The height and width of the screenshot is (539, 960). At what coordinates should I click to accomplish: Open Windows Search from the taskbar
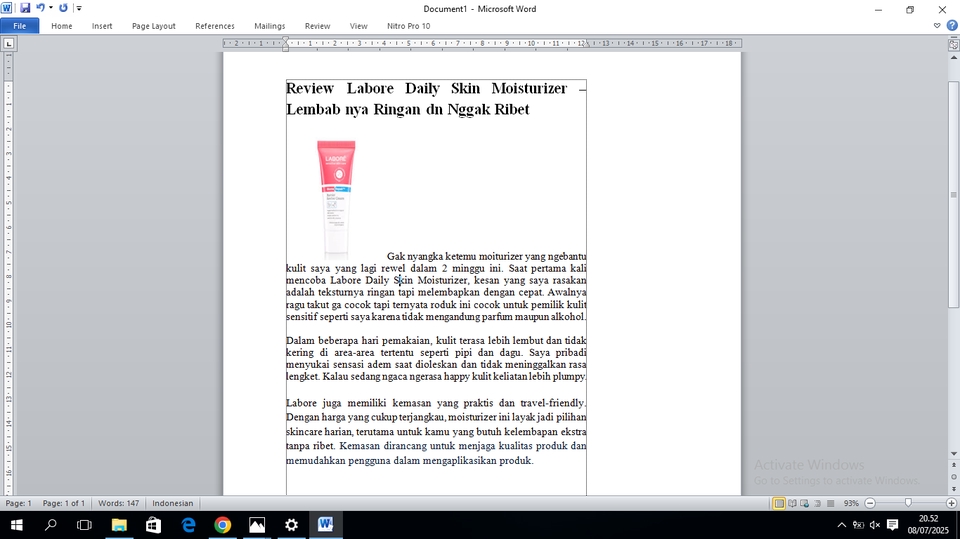(51, 525)
